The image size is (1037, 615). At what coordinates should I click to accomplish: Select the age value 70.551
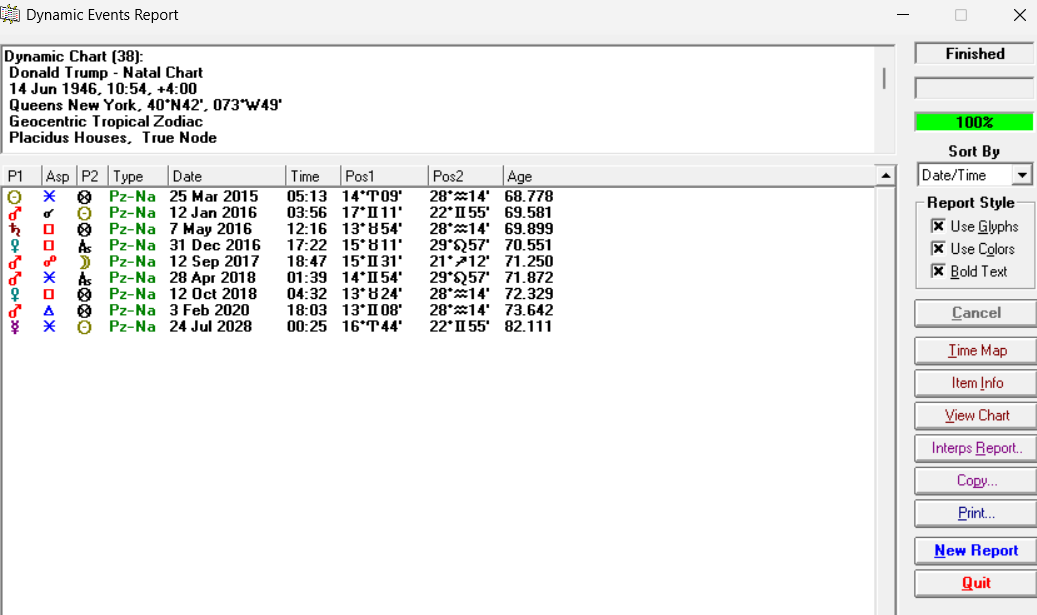[x=528, y=245]
